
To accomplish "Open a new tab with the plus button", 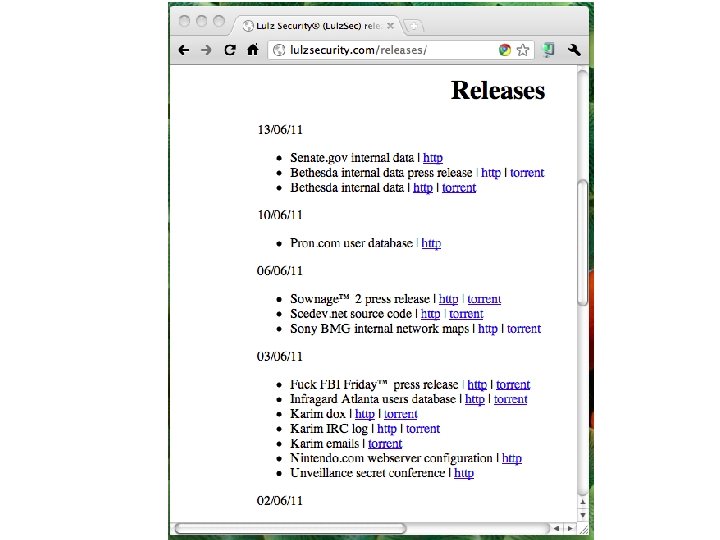I will (x=413, y=26).
